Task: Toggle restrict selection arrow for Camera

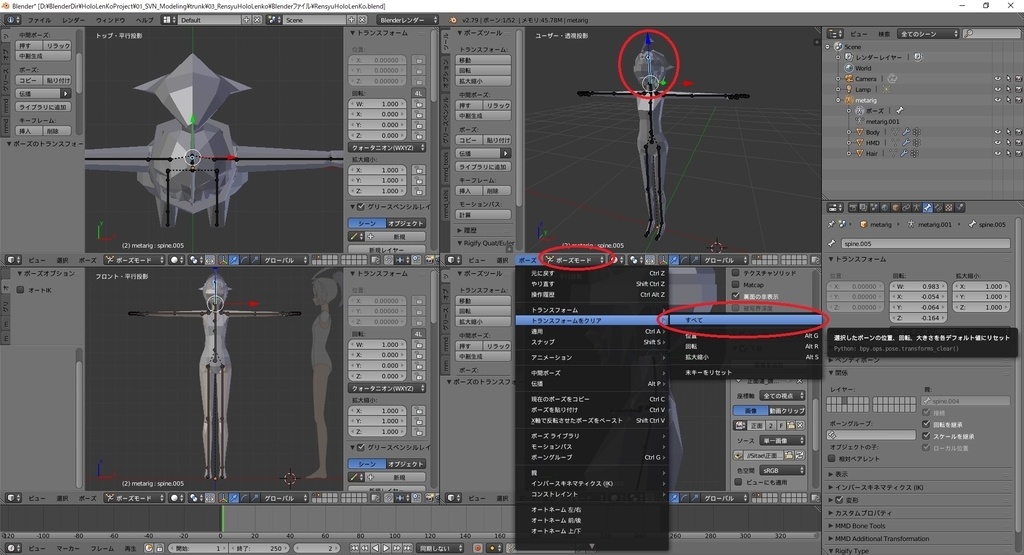Action: click(x=1008, y=79)
